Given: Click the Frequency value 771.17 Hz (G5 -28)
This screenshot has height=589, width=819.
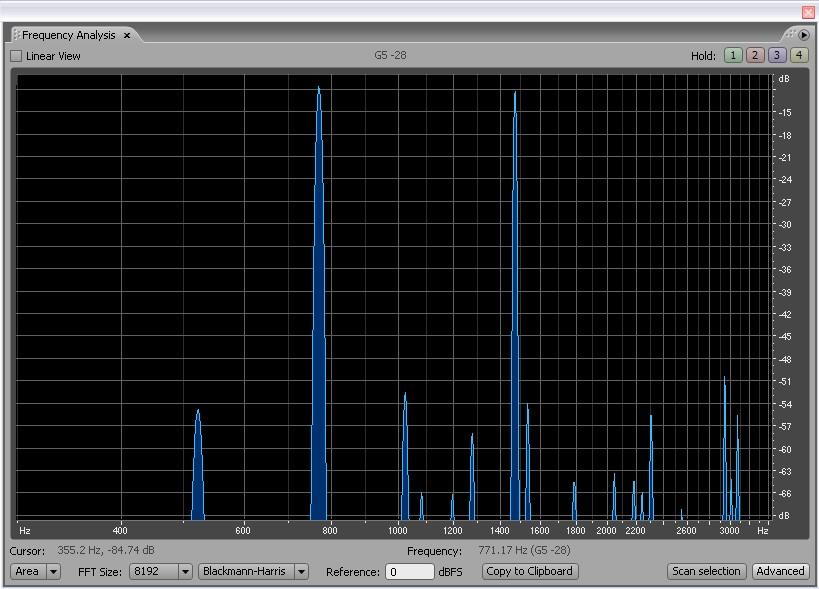Looking at the screenshot, I should click(524, 550).
